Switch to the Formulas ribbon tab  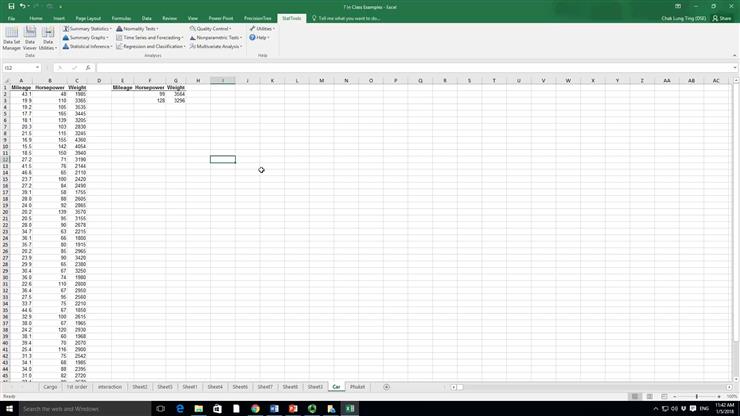(x=121, y=18)
